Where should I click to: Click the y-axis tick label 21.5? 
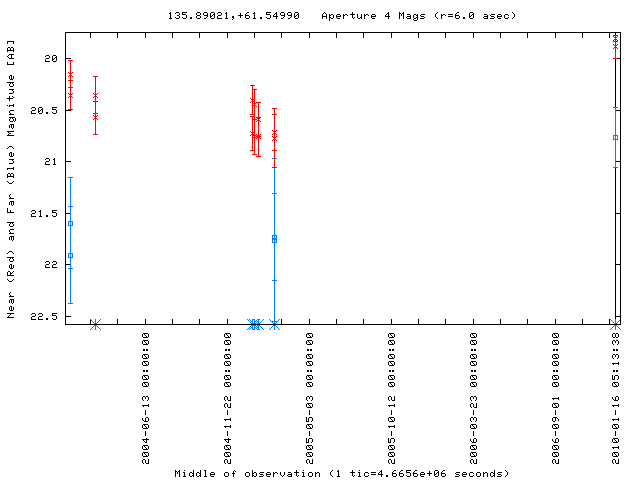pos(44,213)
